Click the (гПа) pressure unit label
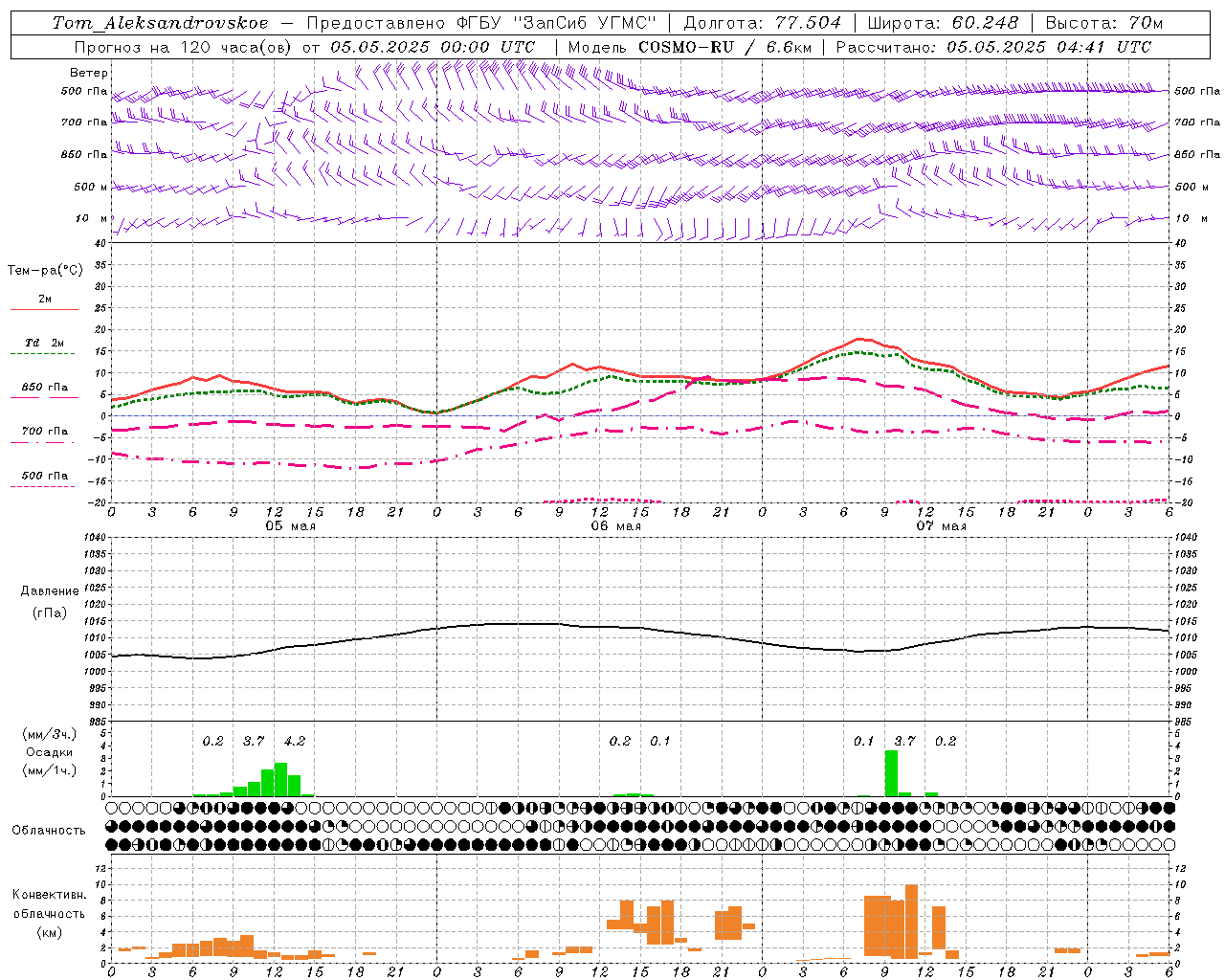Image resolution: width=1225 pixels, height=980 pixels. [x=50, y=613]
